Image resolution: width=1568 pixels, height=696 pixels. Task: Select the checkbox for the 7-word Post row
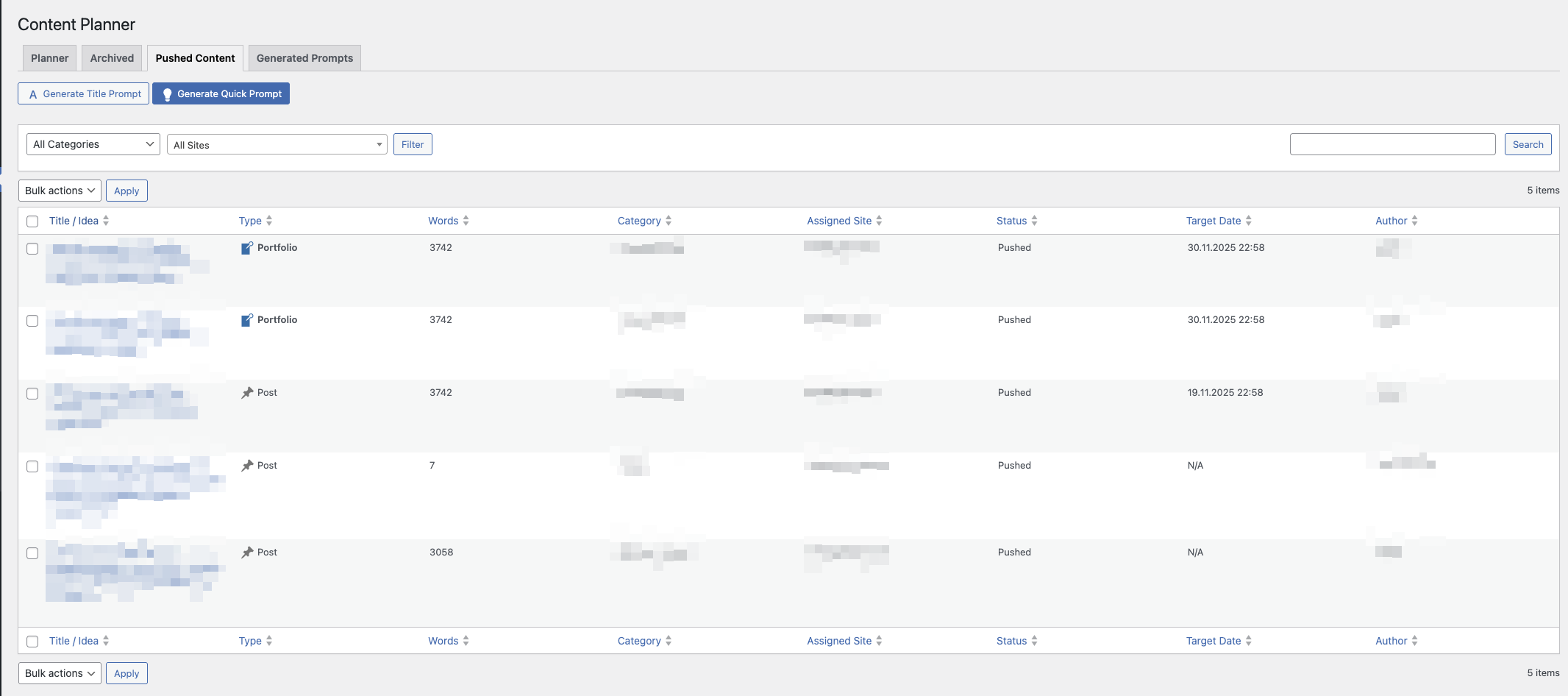32,466
